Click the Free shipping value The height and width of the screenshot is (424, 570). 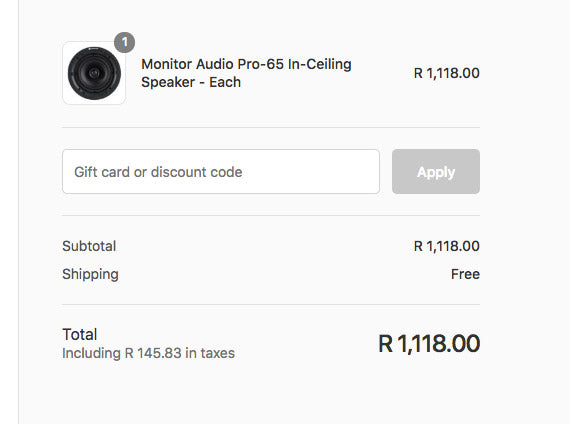tap(465, 274)
